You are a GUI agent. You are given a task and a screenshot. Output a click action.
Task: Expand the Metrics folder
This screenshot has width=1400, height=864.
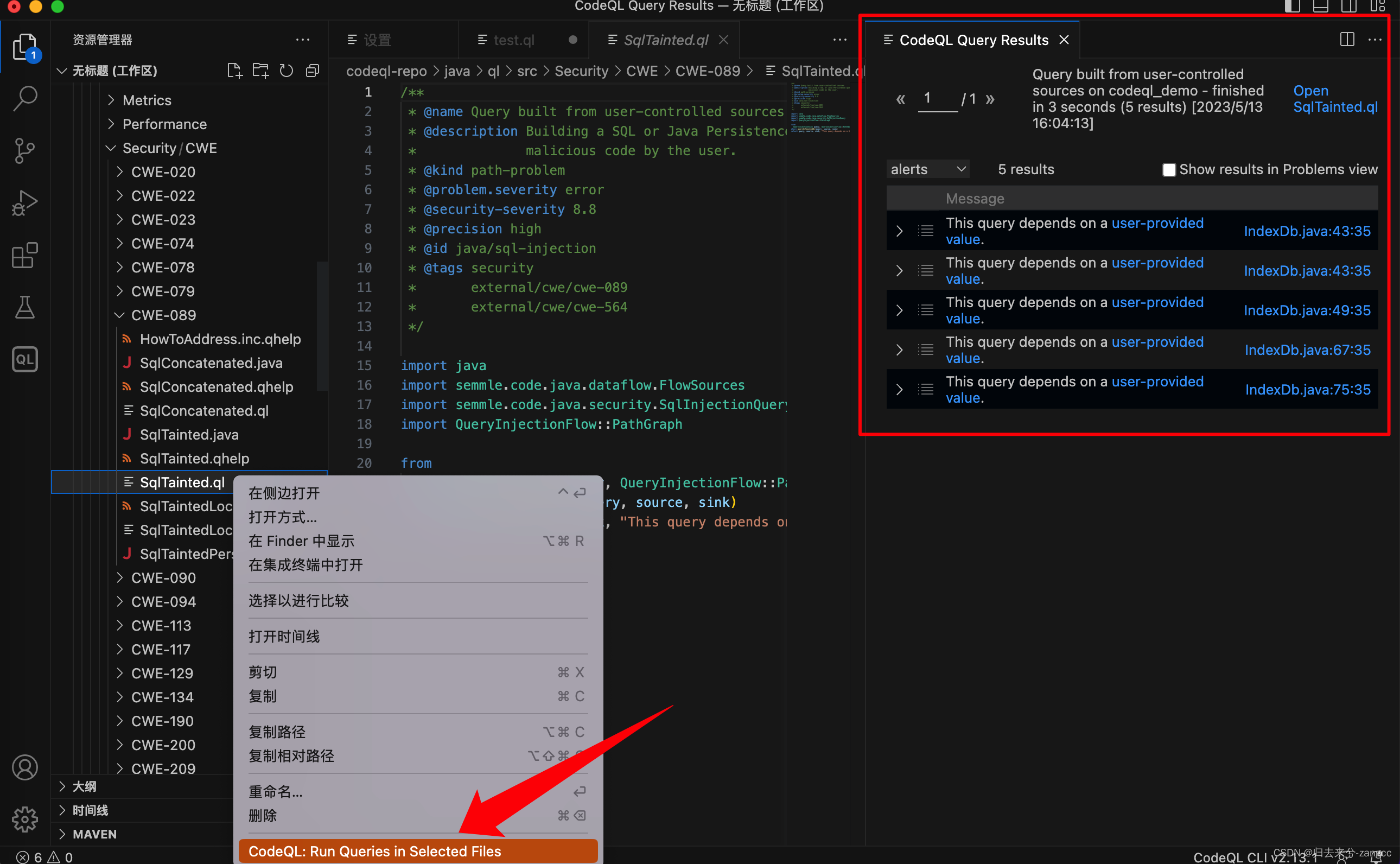[x=111, y=100]
